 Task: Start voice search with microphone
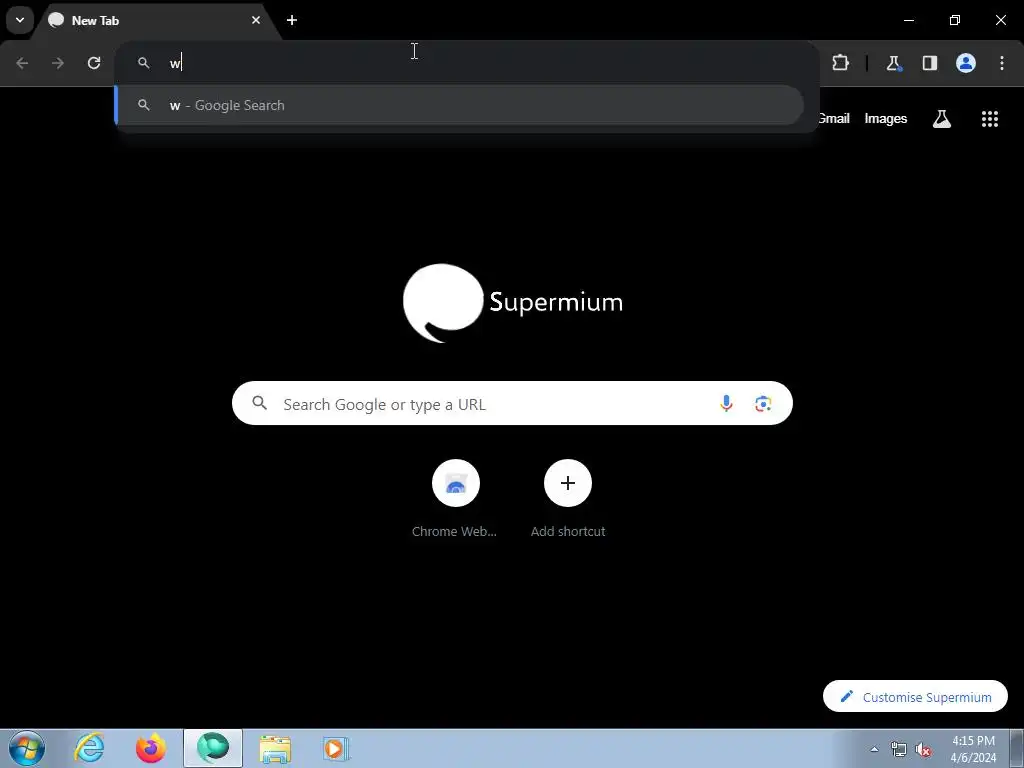point(726,404)
